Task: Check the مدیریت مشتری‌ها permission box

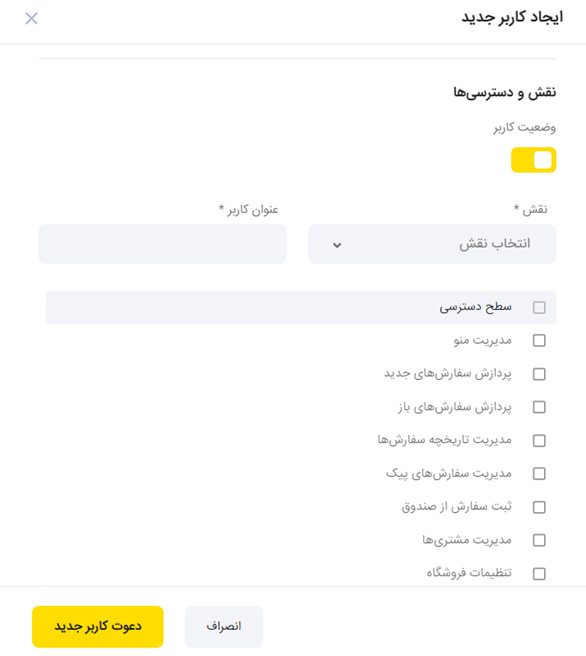Action: 539,540
